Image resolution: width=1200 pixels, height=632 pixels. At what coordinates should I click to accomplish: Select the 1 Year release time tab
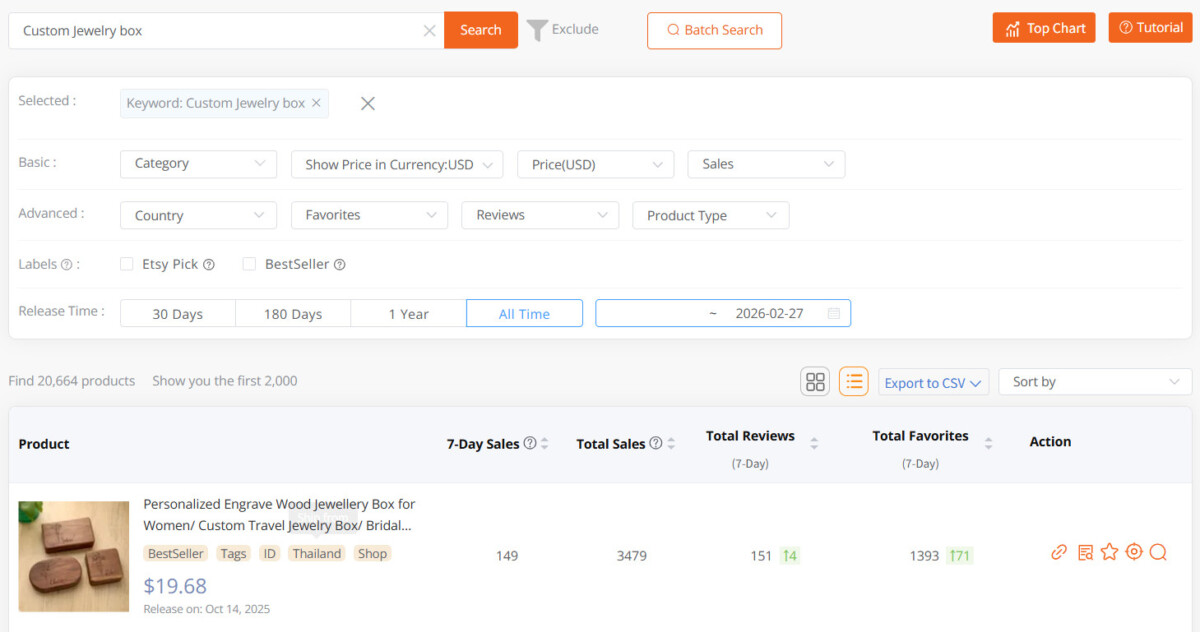[x=408, y=314]
